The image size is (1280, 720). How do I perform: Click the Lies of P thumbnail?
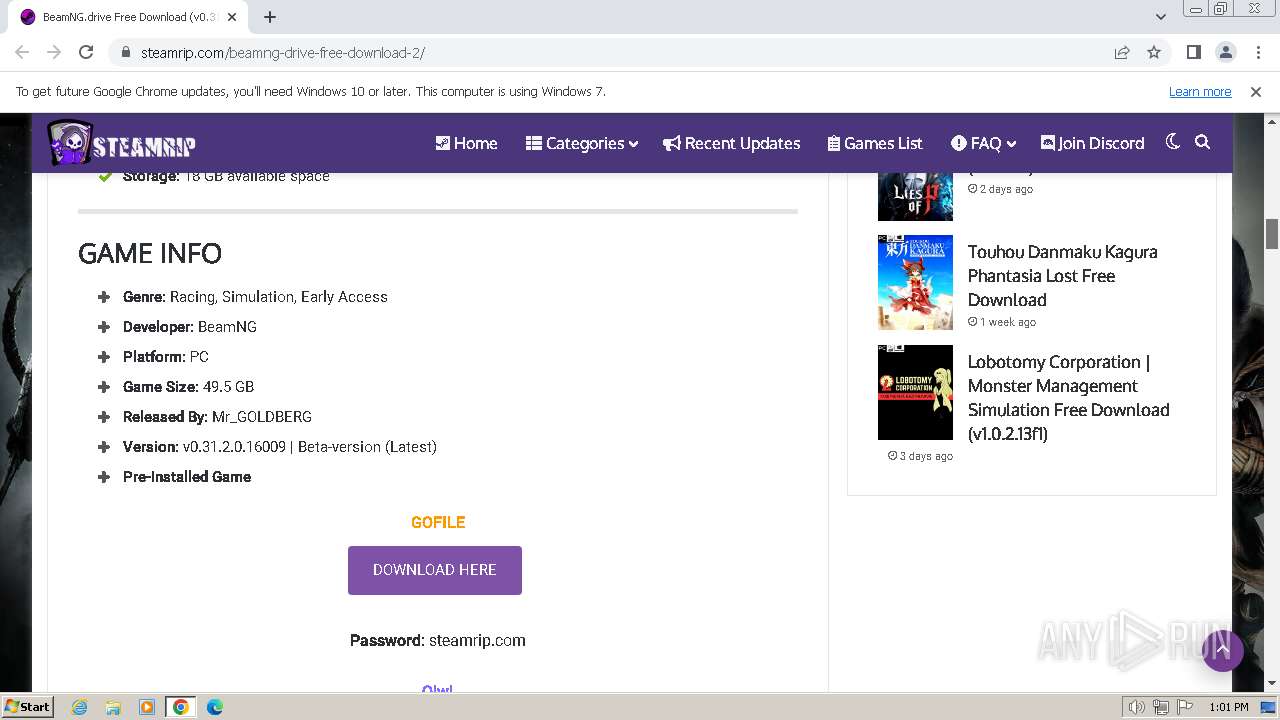(915, 196)
